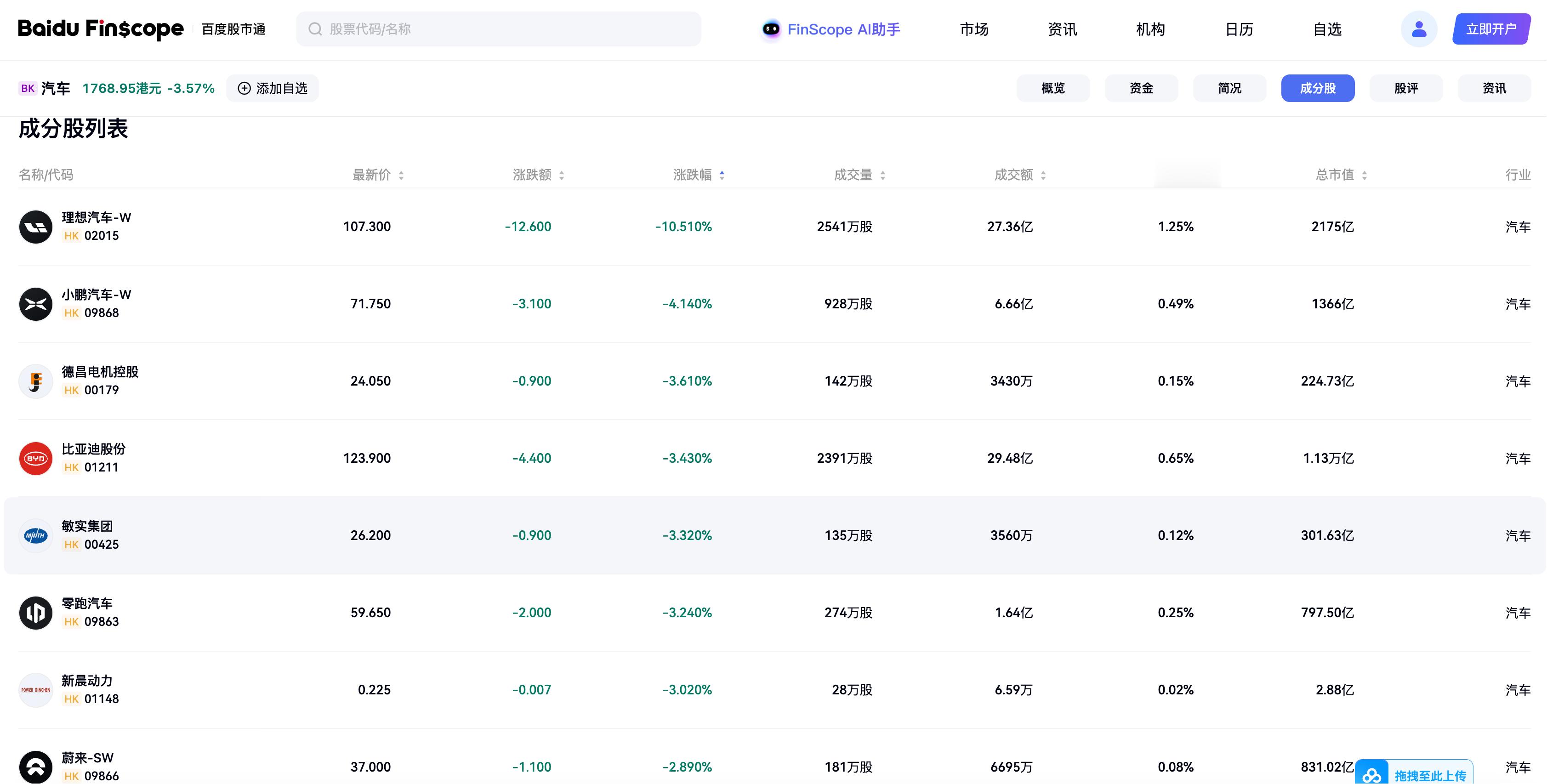This screenshot has height=784, width=1547.
Task: Focus the 股票代码/名称 search field
Action: click(499, 29)
